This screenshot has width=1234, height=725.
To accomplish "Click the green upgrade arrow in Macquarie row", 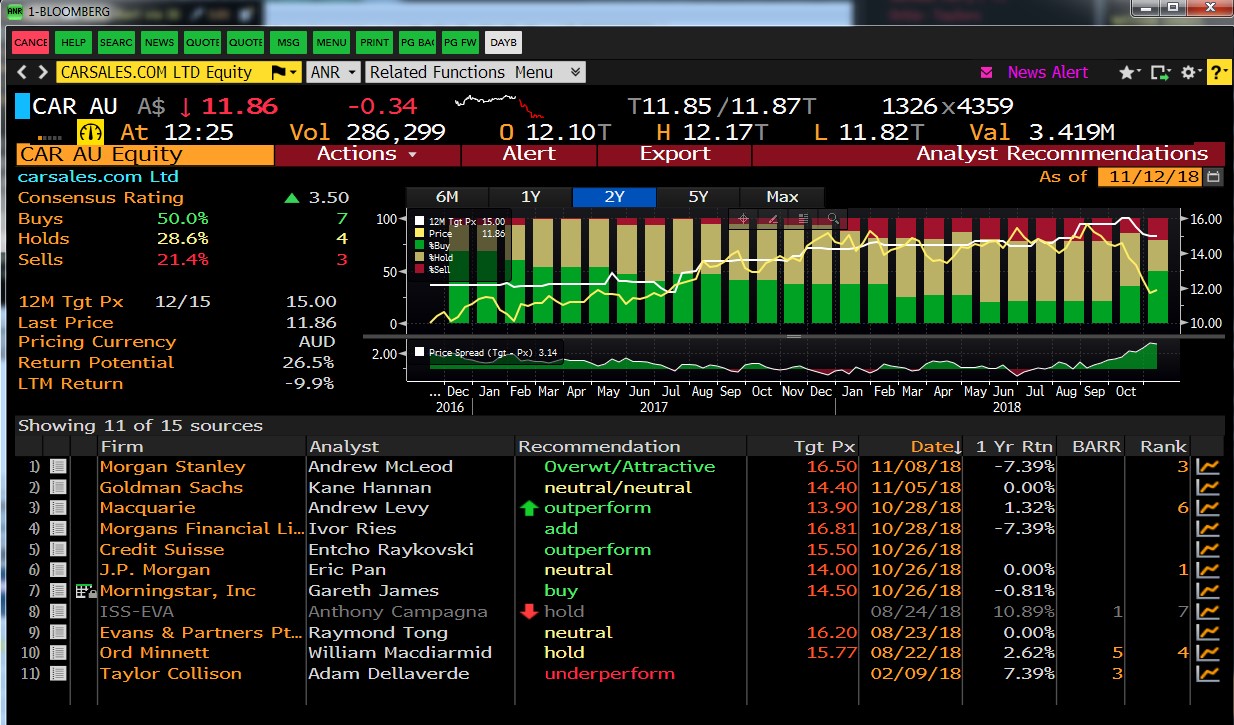I will pos(529,508).
